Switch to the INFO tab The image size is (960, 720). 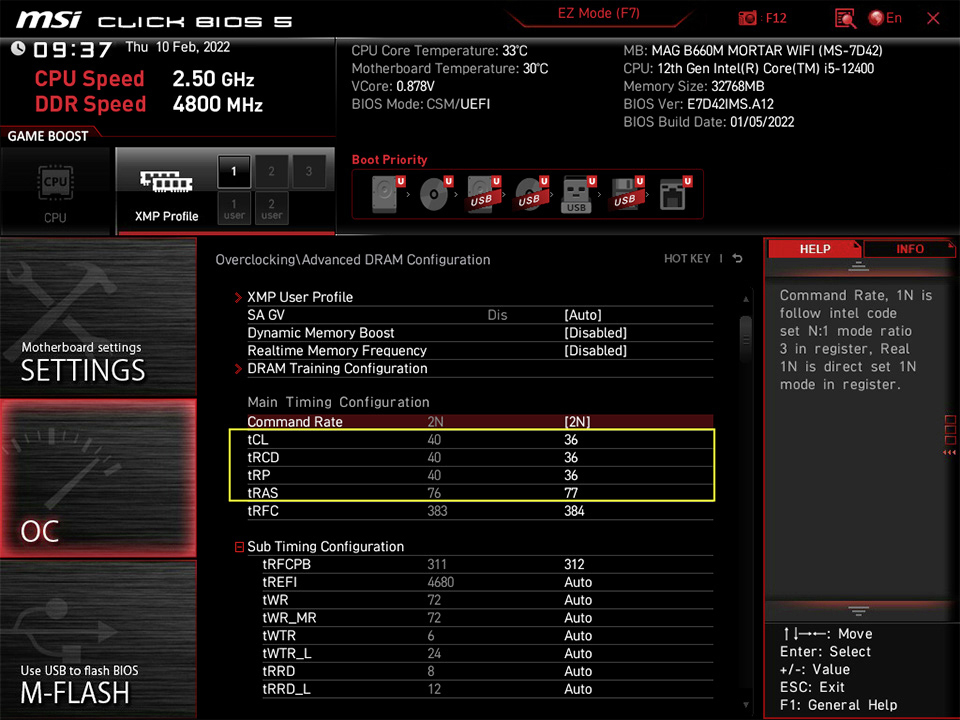(909, 249)
